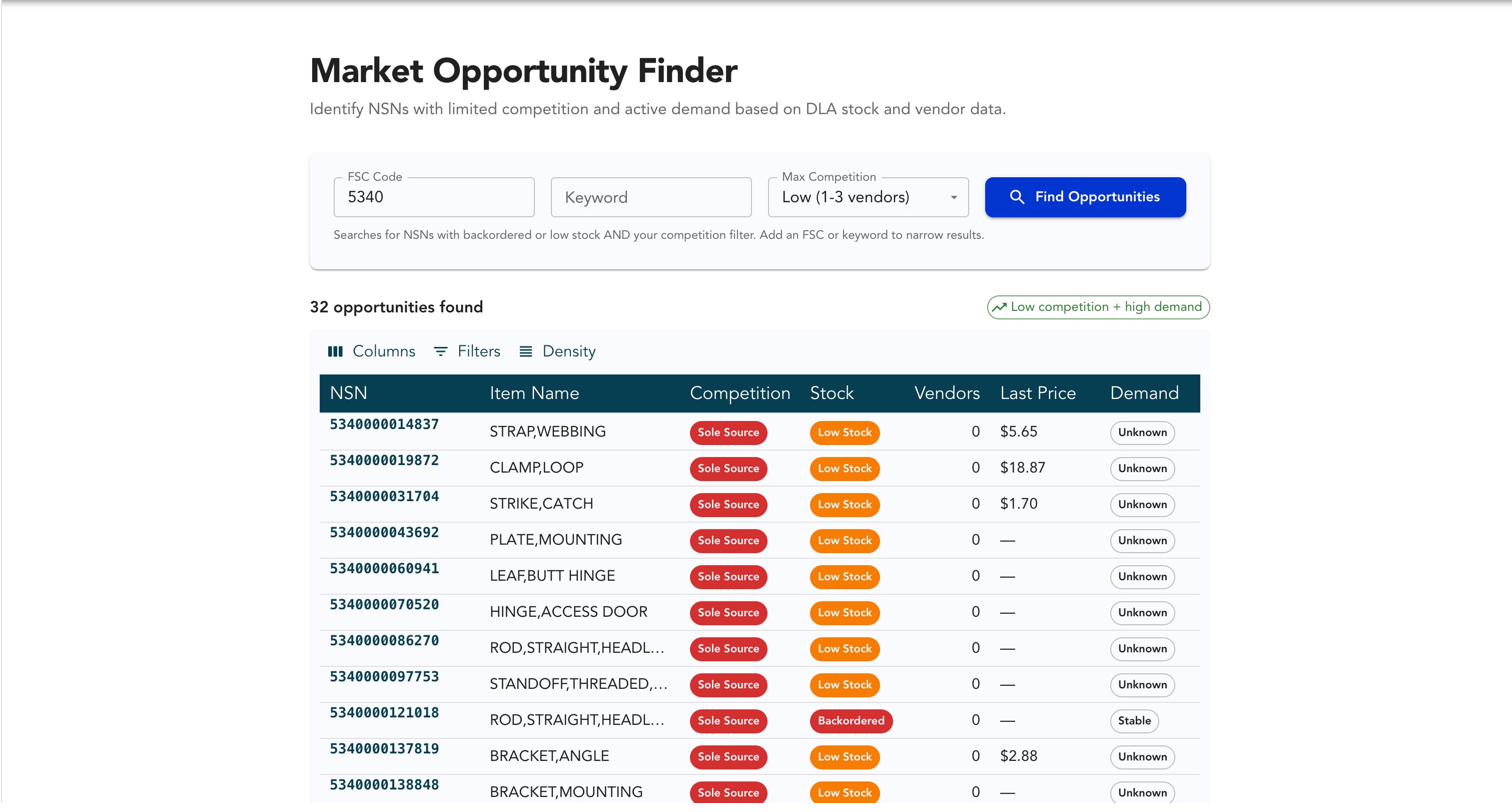Open NSN 5340000138848
This screenshot has height=812, width=1512.
(384, 784)
